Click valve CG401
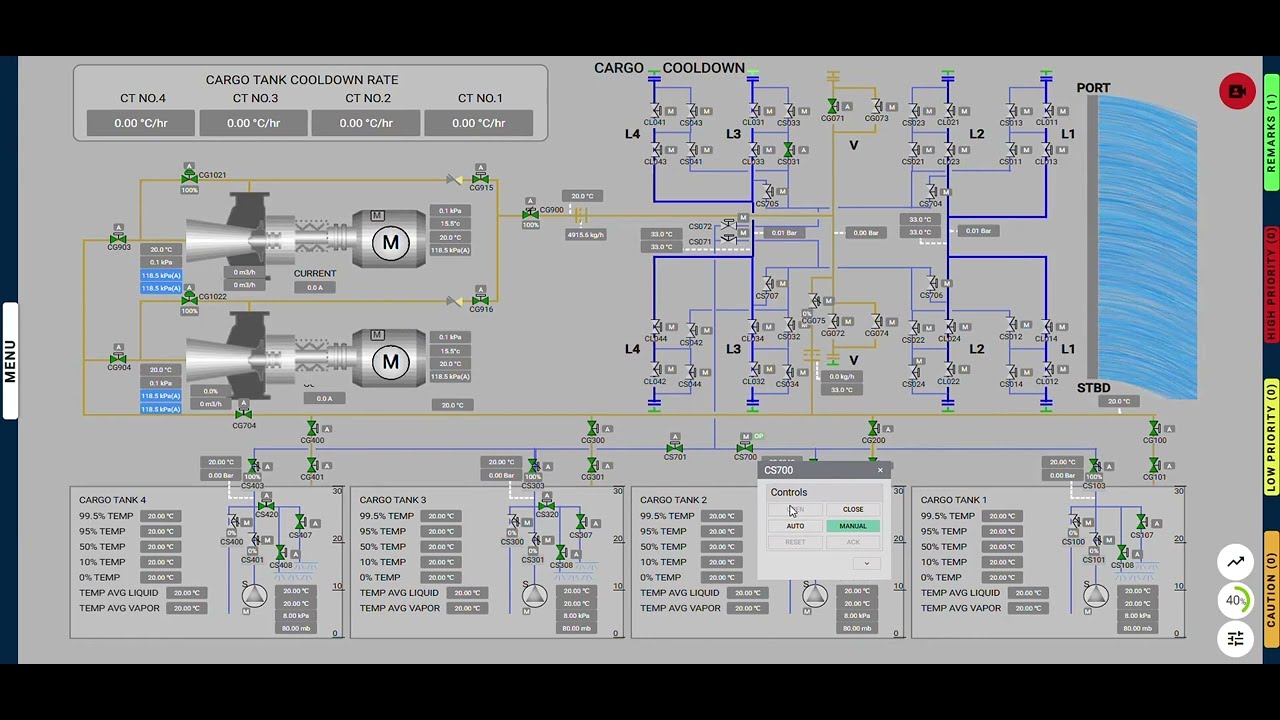The height and width of the screenshot is (720, 1280). click(313, 466)
